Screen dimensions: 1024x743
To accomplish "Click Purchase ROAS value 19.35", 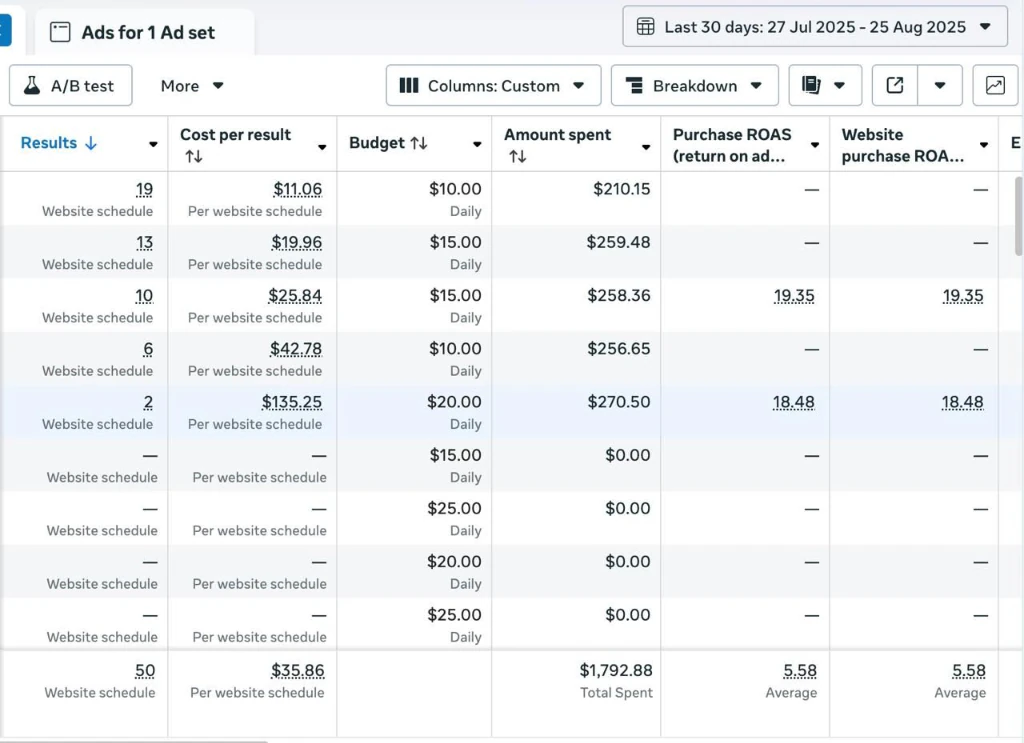I will pos(794,296).
